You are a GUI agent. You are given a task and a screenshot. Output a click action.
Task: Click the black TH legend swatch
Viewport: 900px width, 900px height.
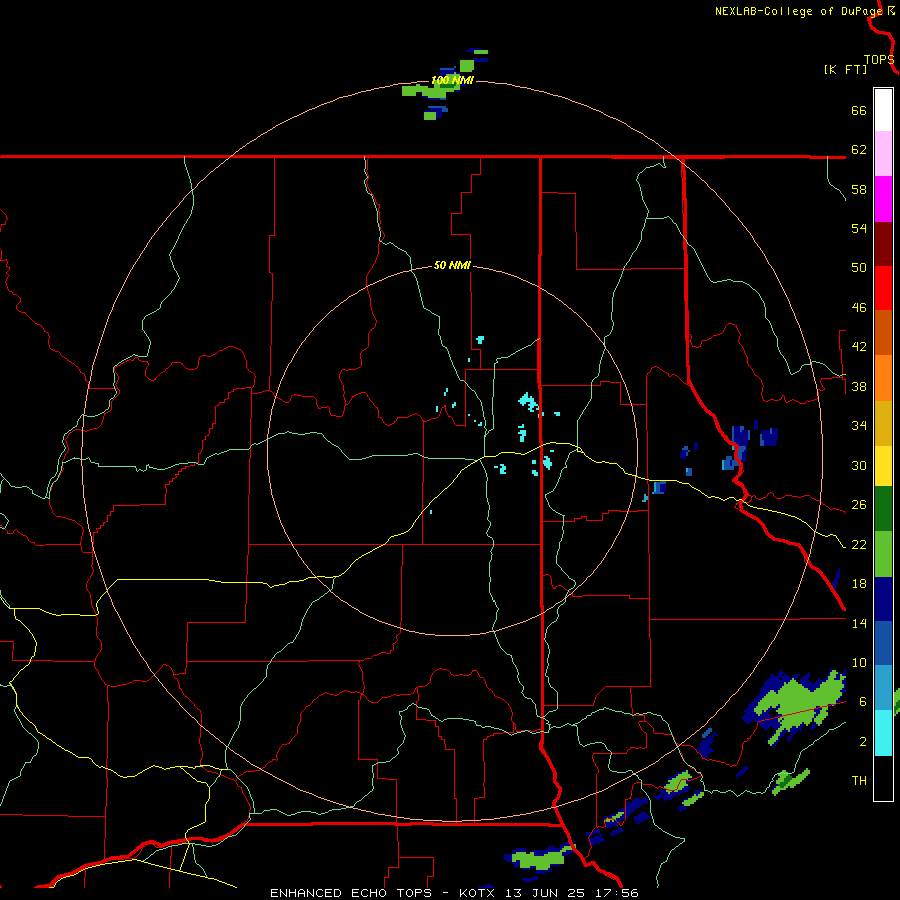pos(883,778)
